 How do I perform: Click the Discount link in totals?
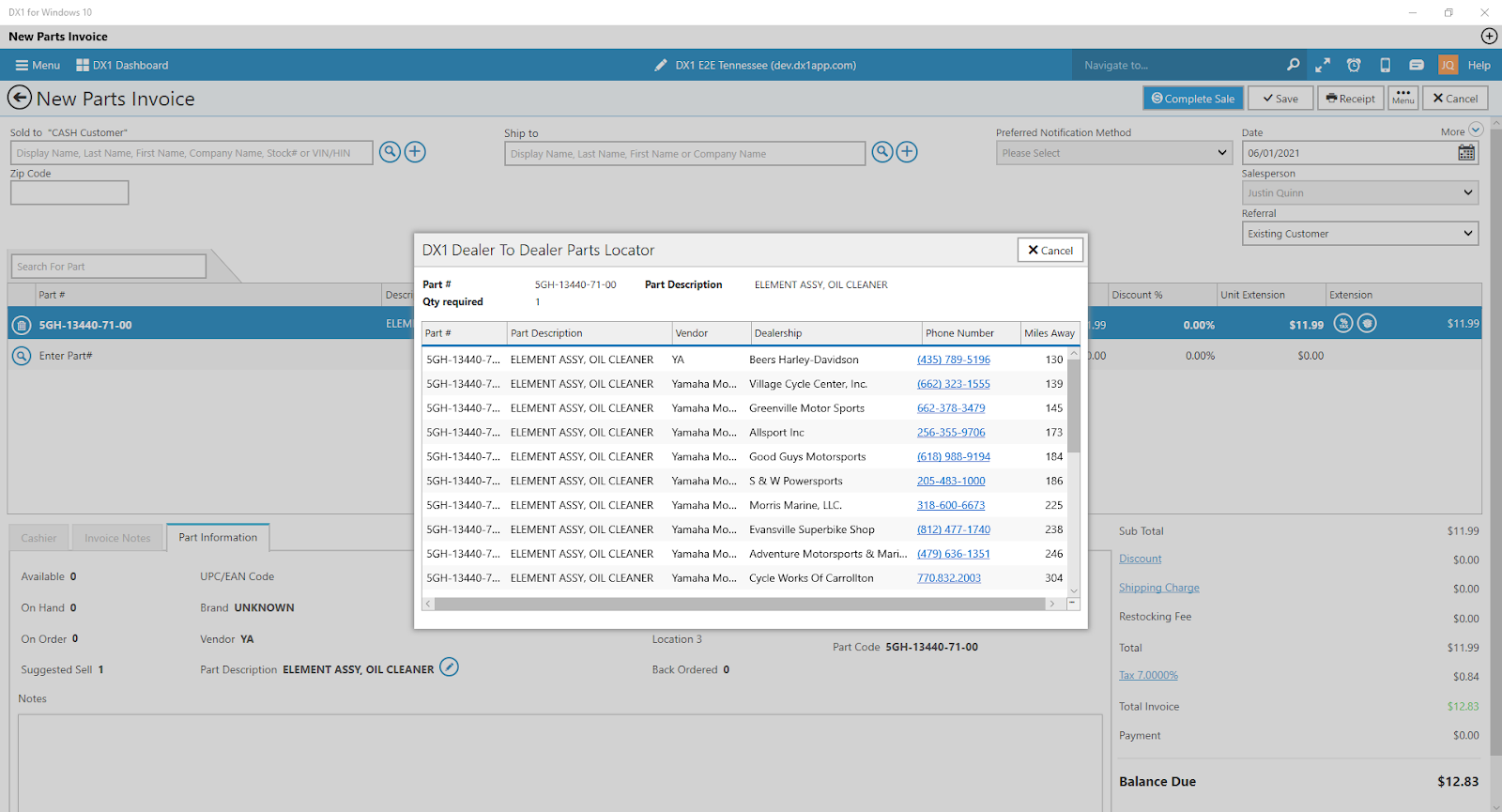pyautogui.click(x=1140, y=559)
